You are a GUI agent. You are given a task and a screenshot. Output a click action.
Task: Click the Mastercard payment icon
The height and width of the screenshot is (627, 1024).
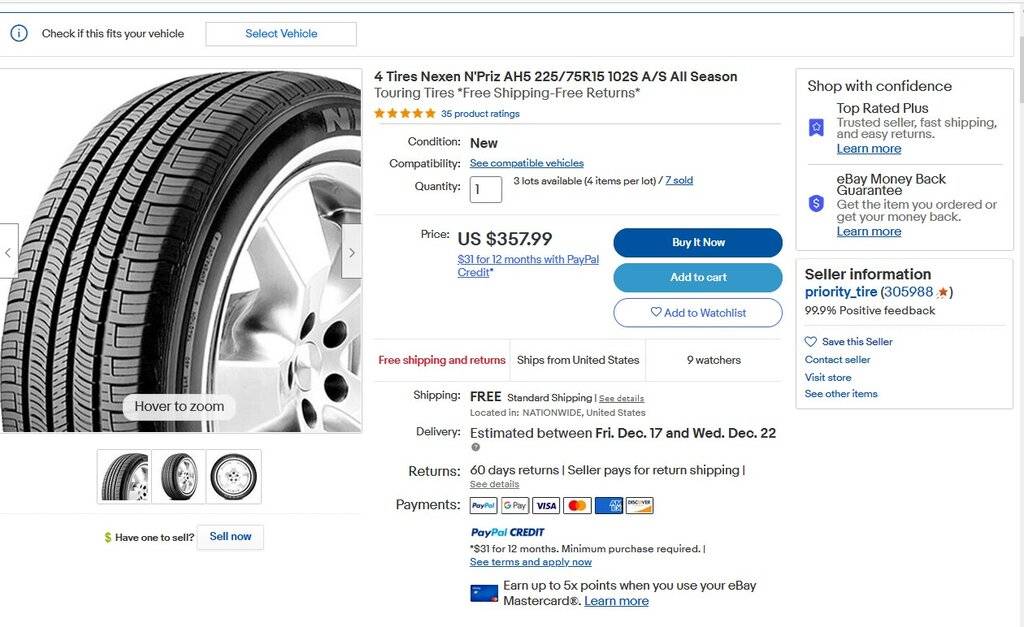coord(576,505)
